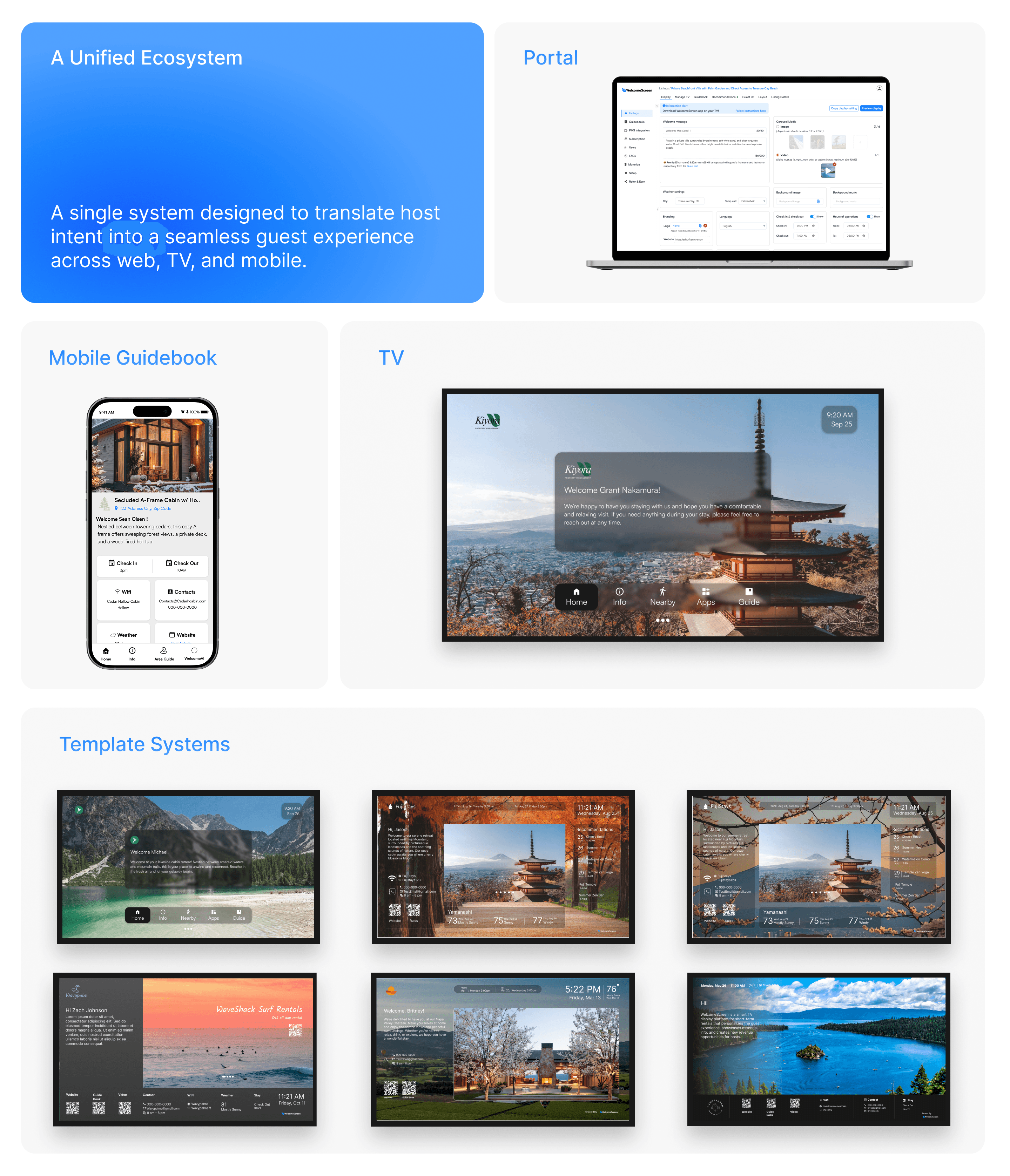Click the Copy display setting button

[844, 108]
